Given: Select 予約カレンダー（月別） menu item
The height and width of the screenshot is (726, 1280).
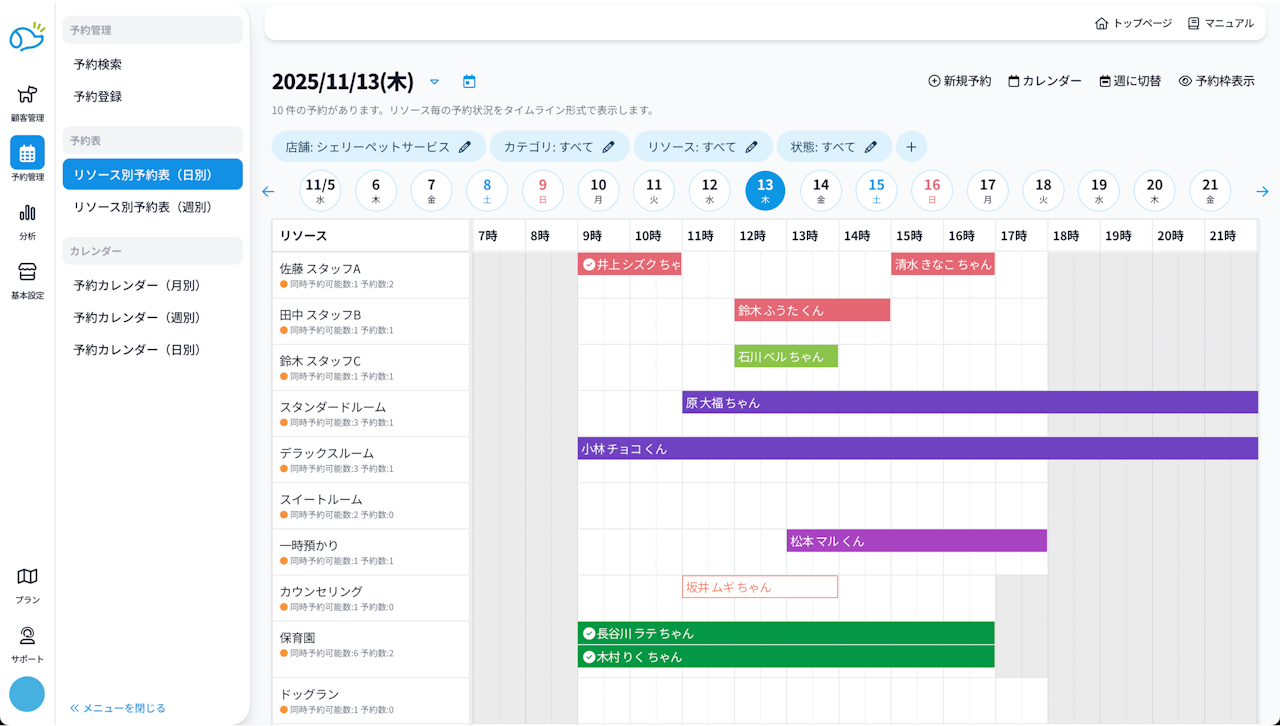Looking at the screenshot, I should click(x=137, y=285).
